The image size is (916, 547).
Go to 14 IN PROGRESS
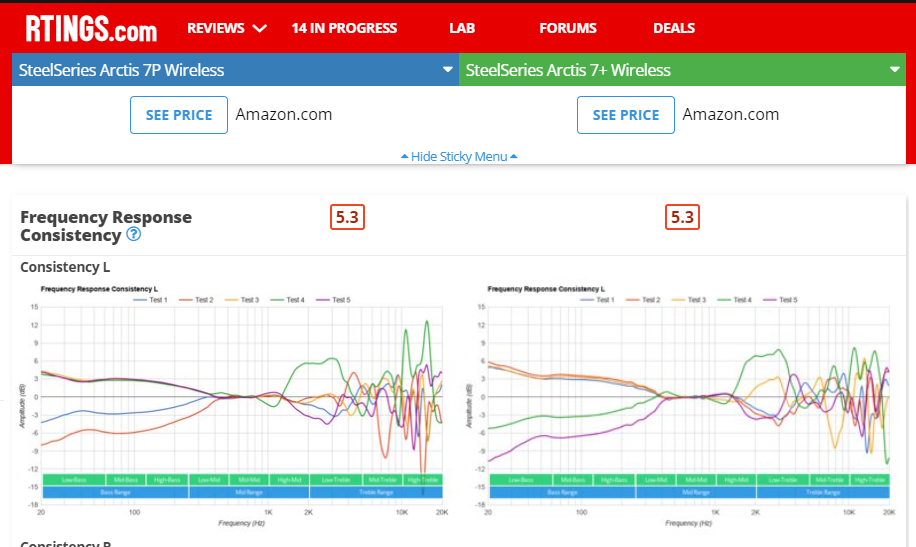tap(344, 28)
